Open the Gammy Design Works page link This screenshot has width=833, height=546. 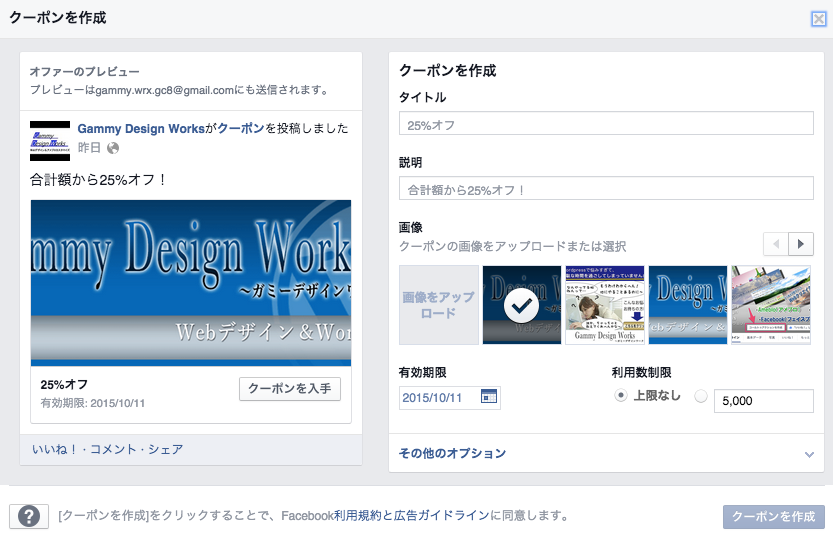click(x=141, y=129)
